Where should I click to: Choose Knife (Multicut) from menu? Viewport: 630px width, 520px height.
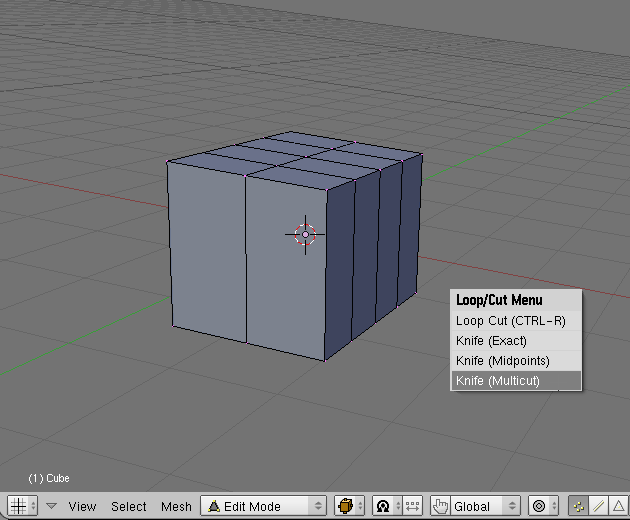pos(516,381)
